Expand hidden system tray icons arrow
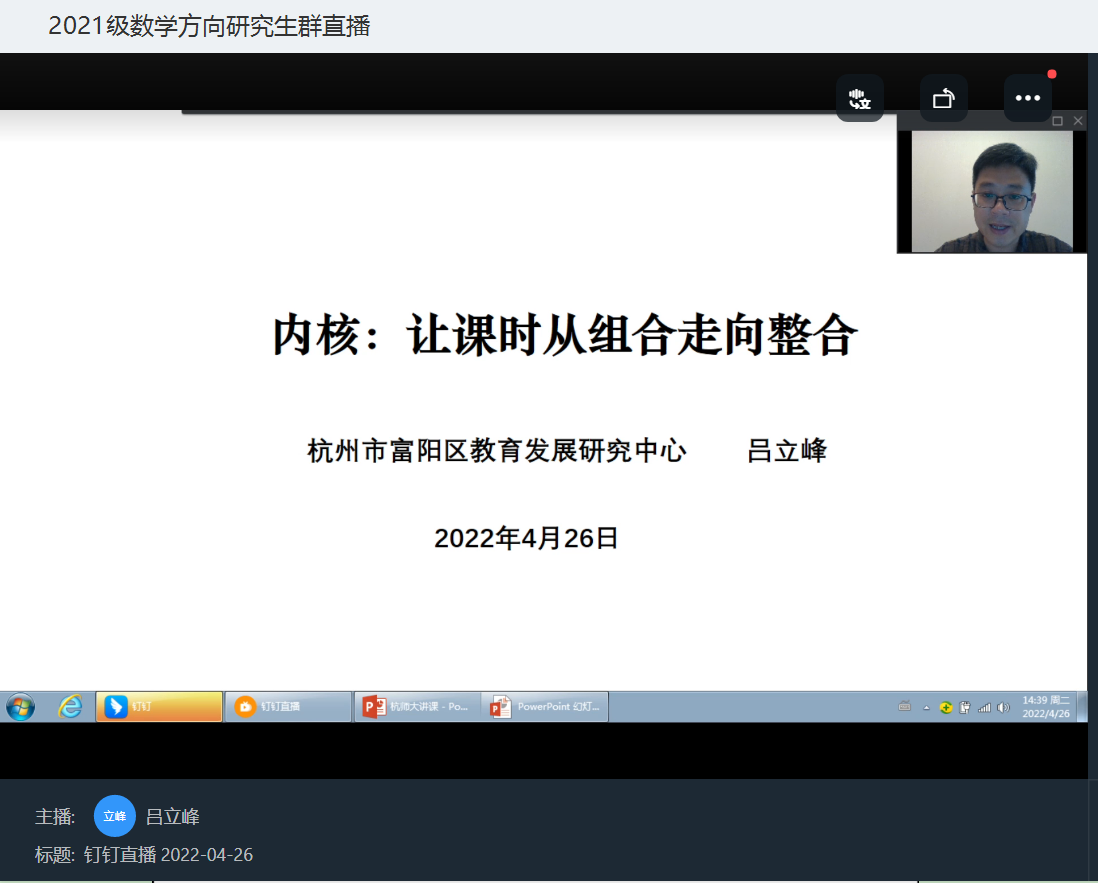 [926, 708]
